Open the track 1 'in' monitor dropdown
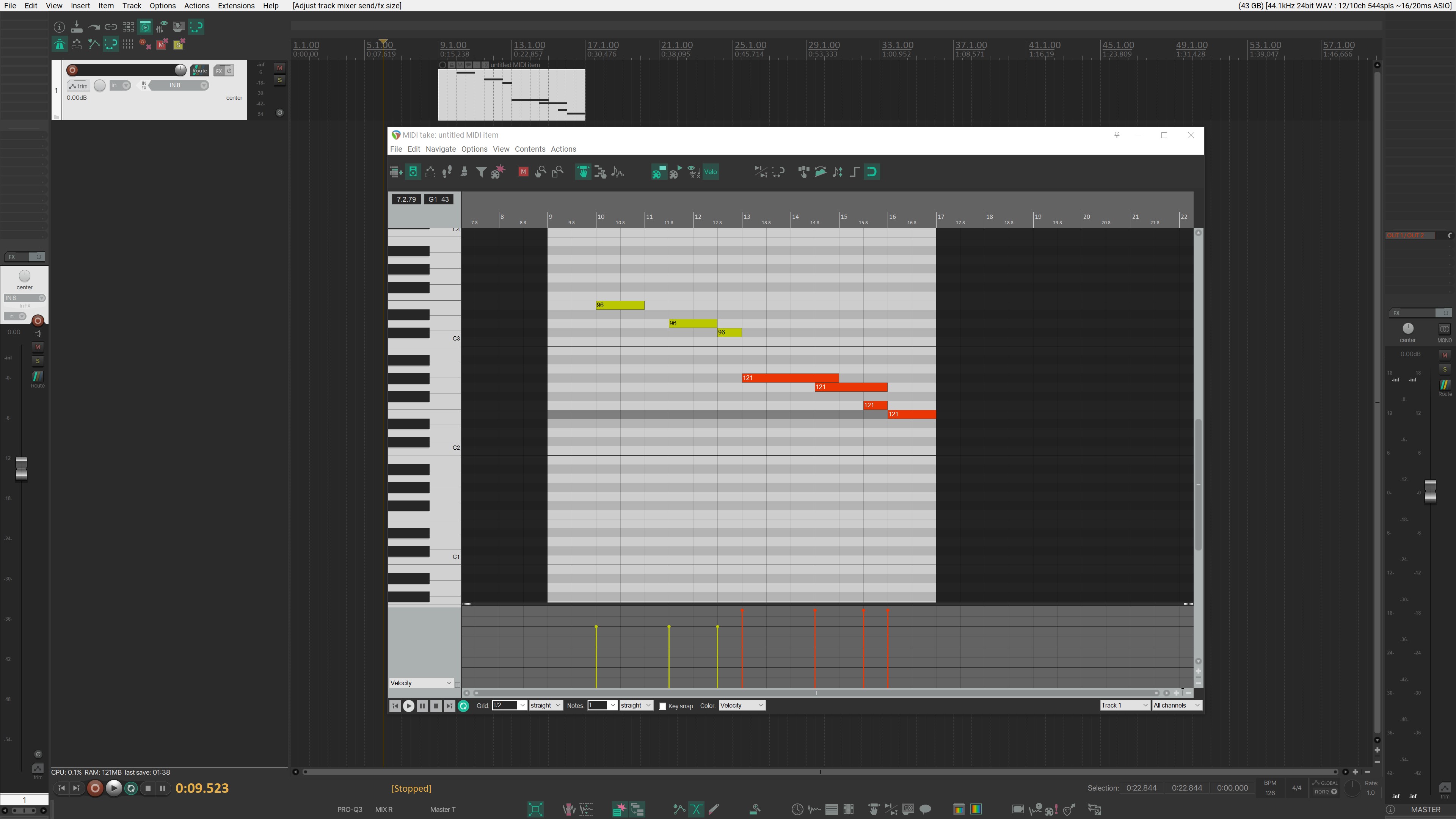1456x819 pixels. tap(120, 85)
